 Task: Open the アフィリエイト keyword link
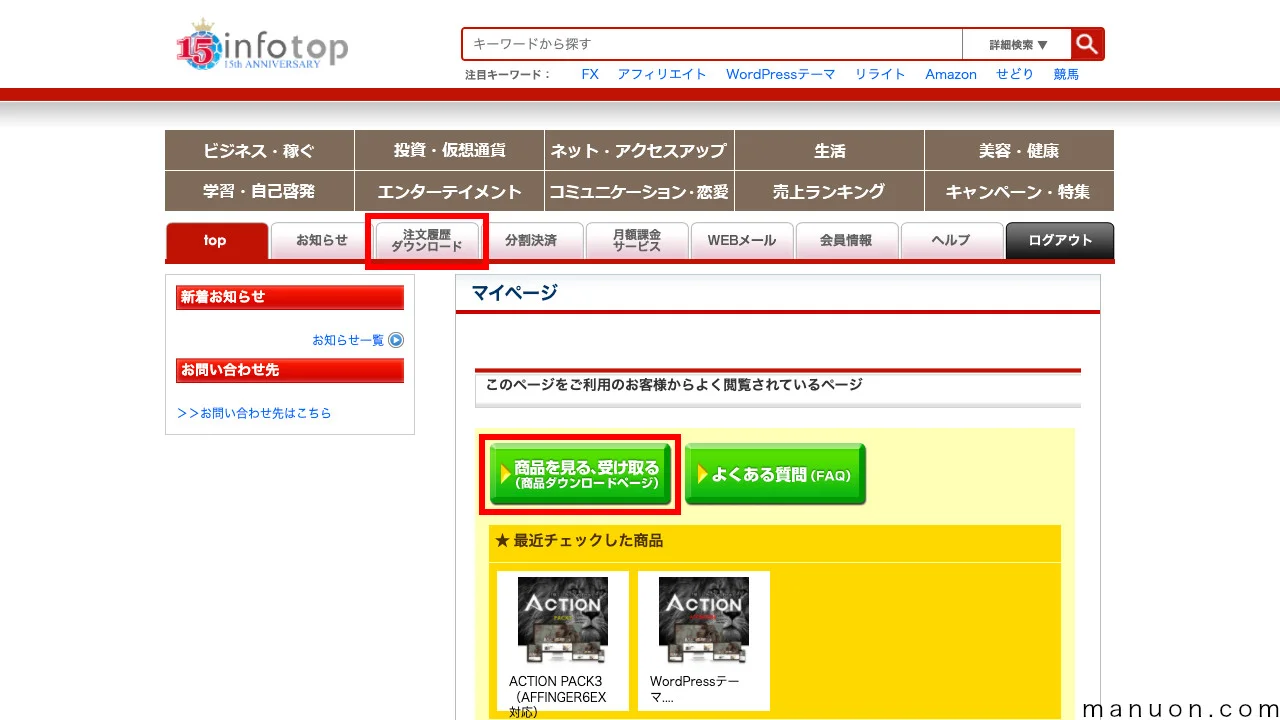tap(662, 74)
